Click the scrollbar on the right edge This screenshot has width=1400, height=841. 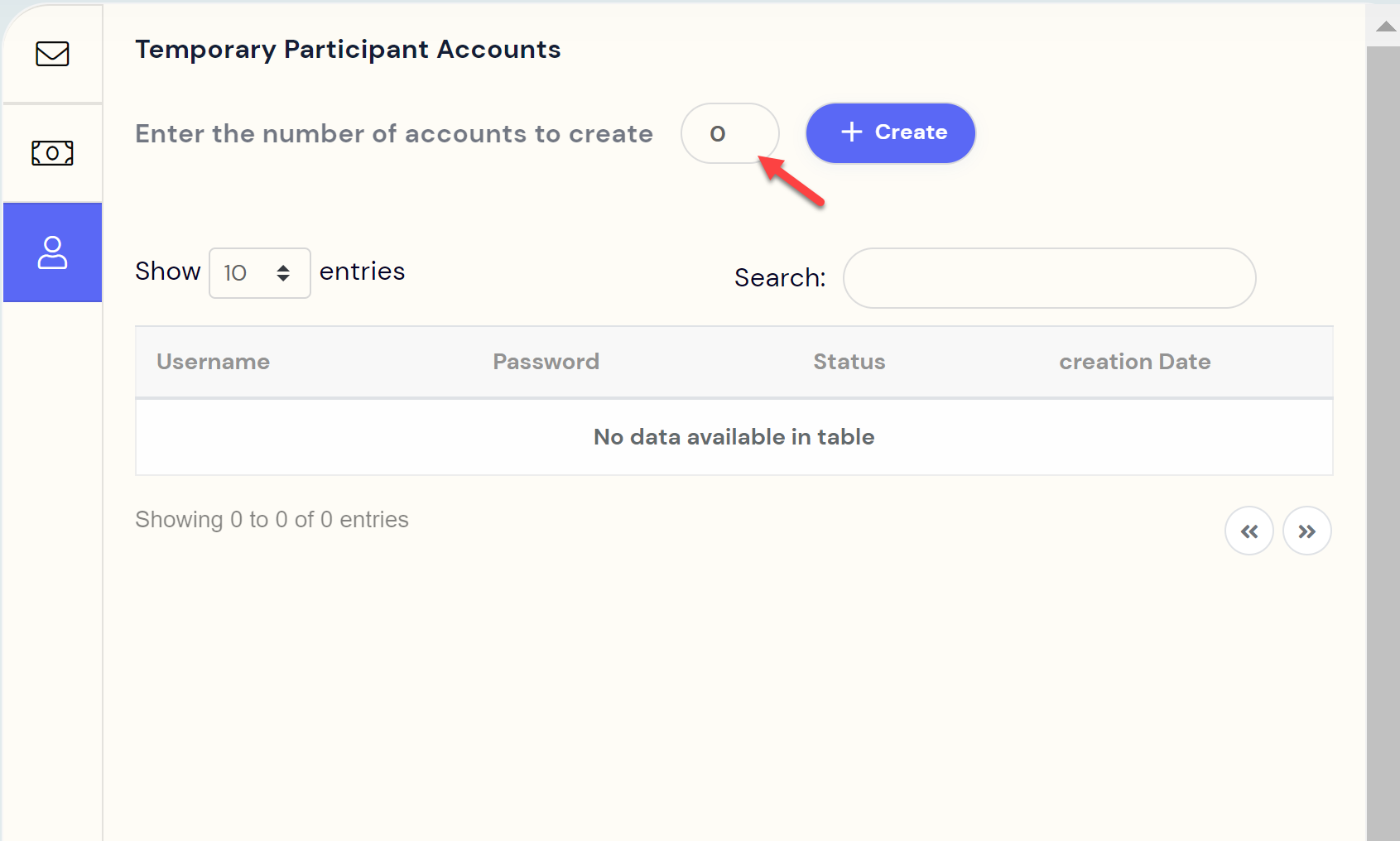coord(1386,414)
